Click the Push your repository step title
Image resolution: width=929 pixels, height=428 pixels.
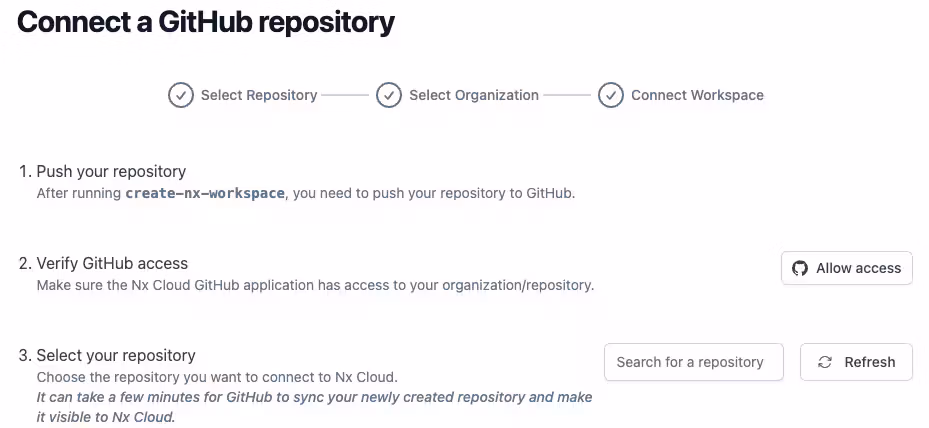pos(111,171)
